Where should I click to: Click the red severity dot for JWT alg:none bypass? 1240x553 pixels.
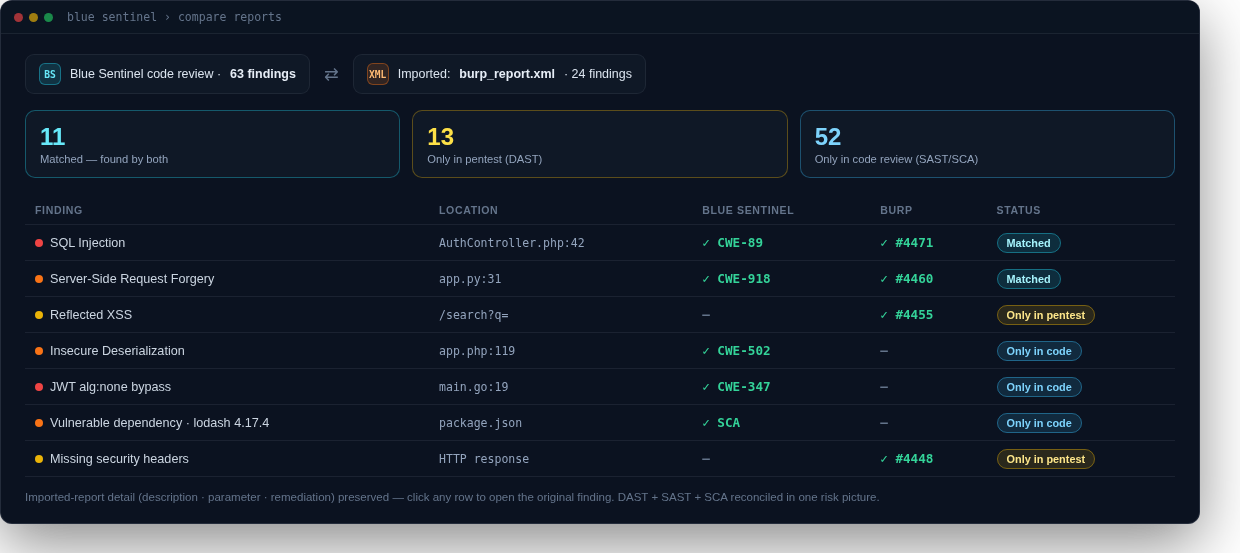(39, 387)
